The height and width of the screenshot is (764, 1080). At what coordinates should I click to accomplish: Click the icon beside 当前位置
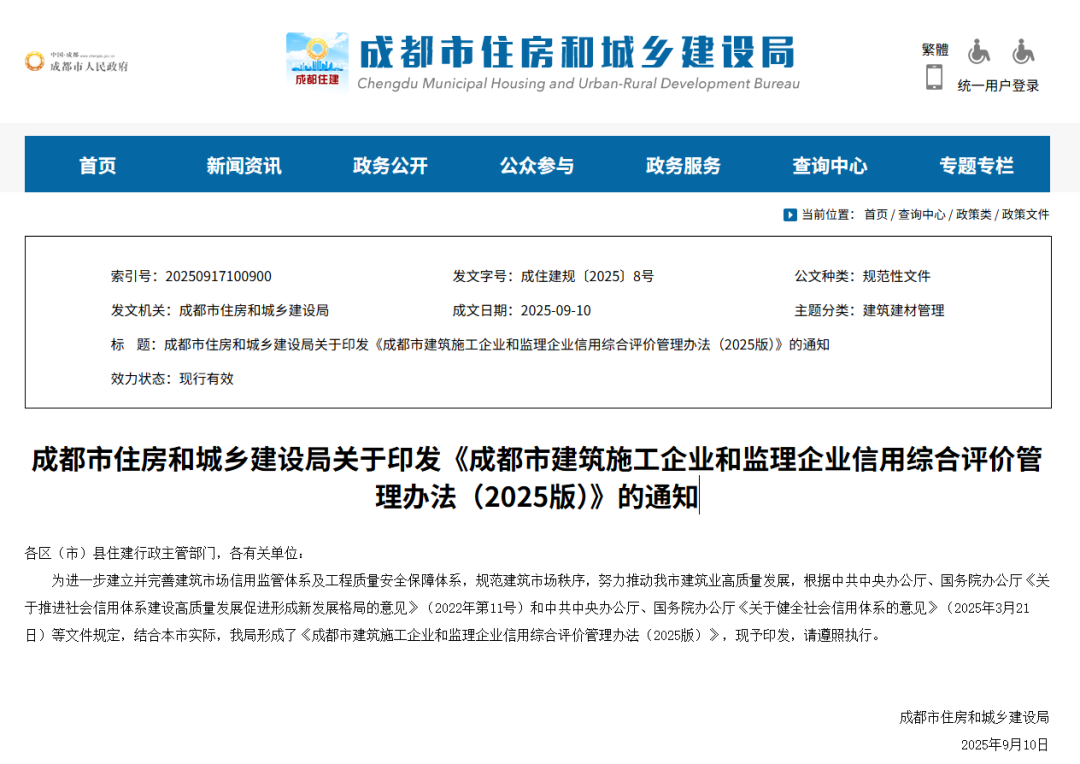790,214
